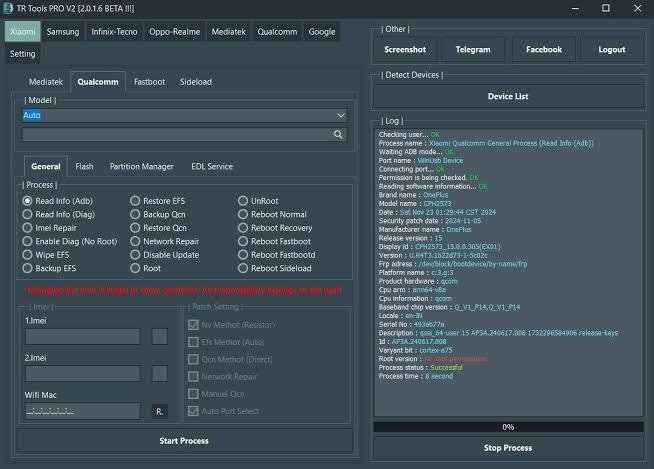The height and width of the screenshot is (469, 654).
Task: Choose the Reboot Recovery option
Action: (x=243, y=228)
